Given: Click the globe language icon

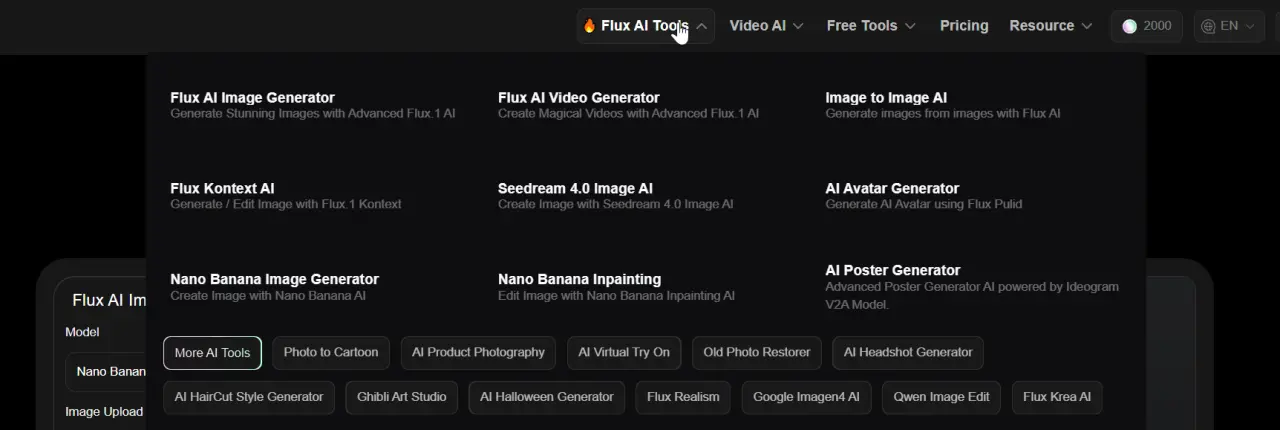Looking at the screenshot, I should pos(1208,26).
